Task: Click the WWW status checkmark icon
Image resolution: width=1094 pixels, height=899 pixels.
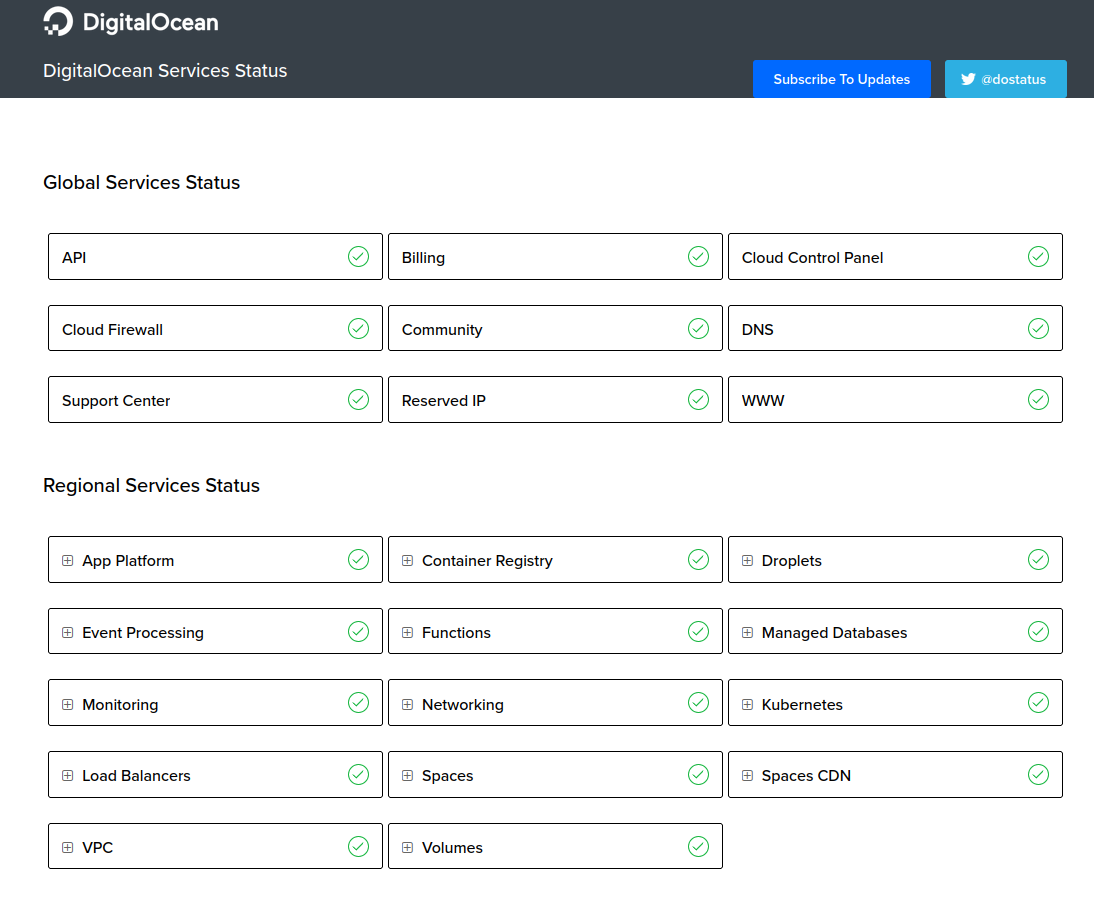Action: (1037, 400)
